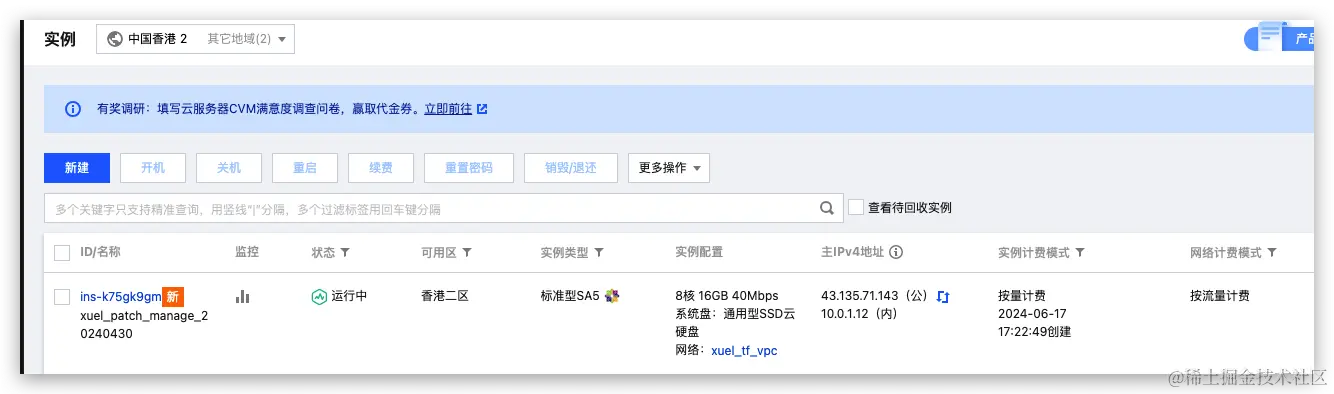Open the 立即前往 survey link

coord(448,109)
